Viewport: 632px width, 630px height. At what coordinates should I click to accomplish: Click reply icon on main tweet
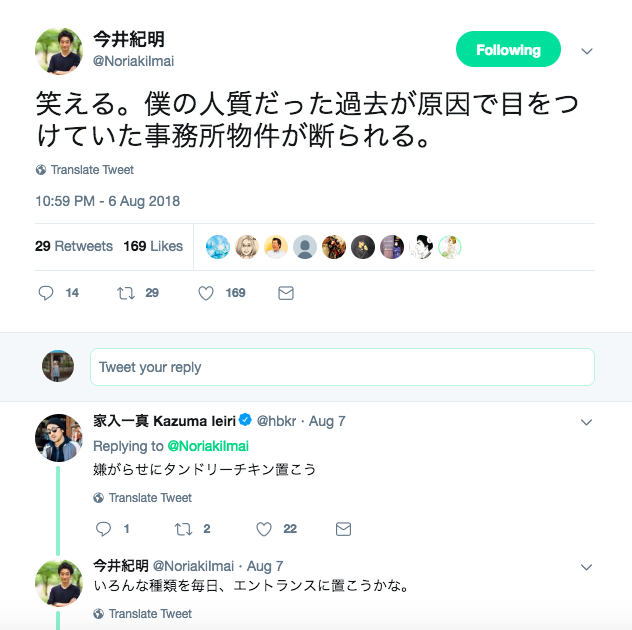(x=45, y=293)
